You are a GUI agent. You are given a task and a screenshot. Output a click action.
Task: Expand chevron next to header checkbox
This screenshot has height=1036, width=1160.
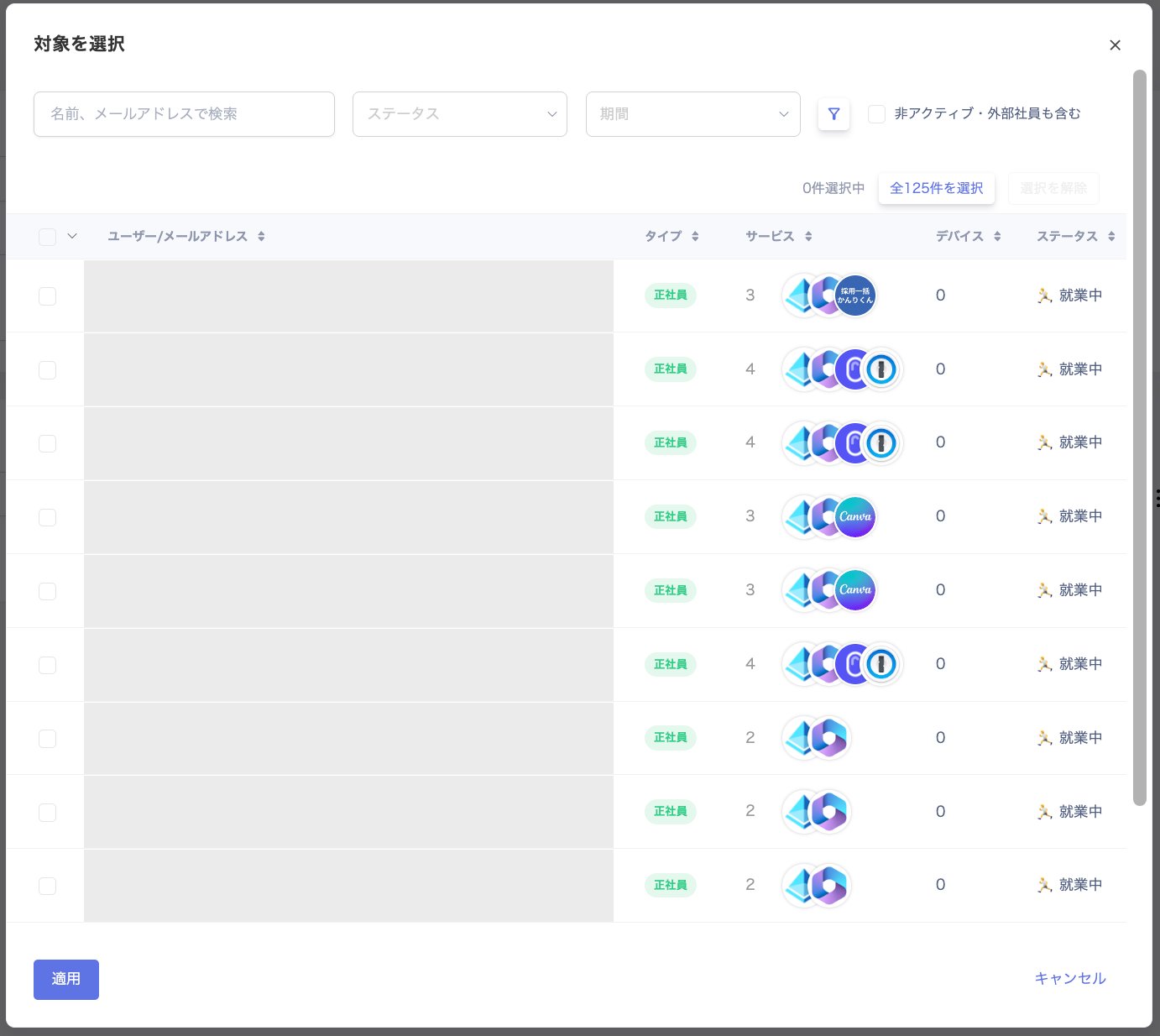coord(72,237)
